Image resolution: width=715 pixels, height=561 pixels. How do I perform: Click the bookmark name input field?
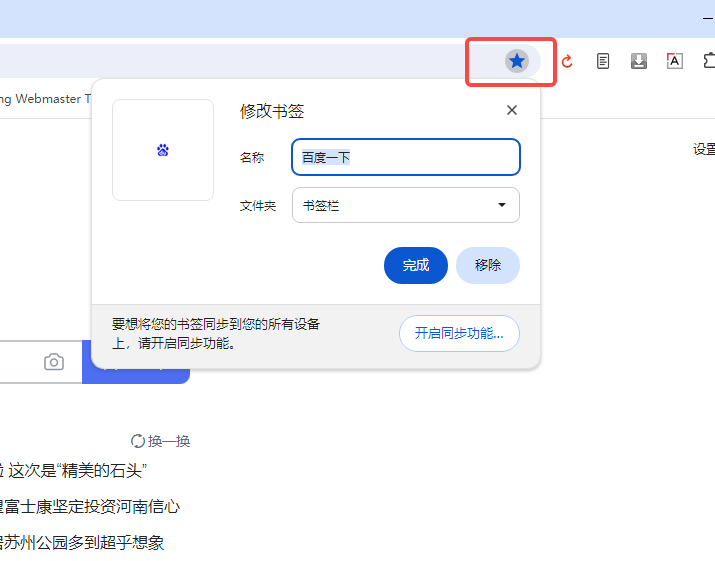[x=406, y=157]
